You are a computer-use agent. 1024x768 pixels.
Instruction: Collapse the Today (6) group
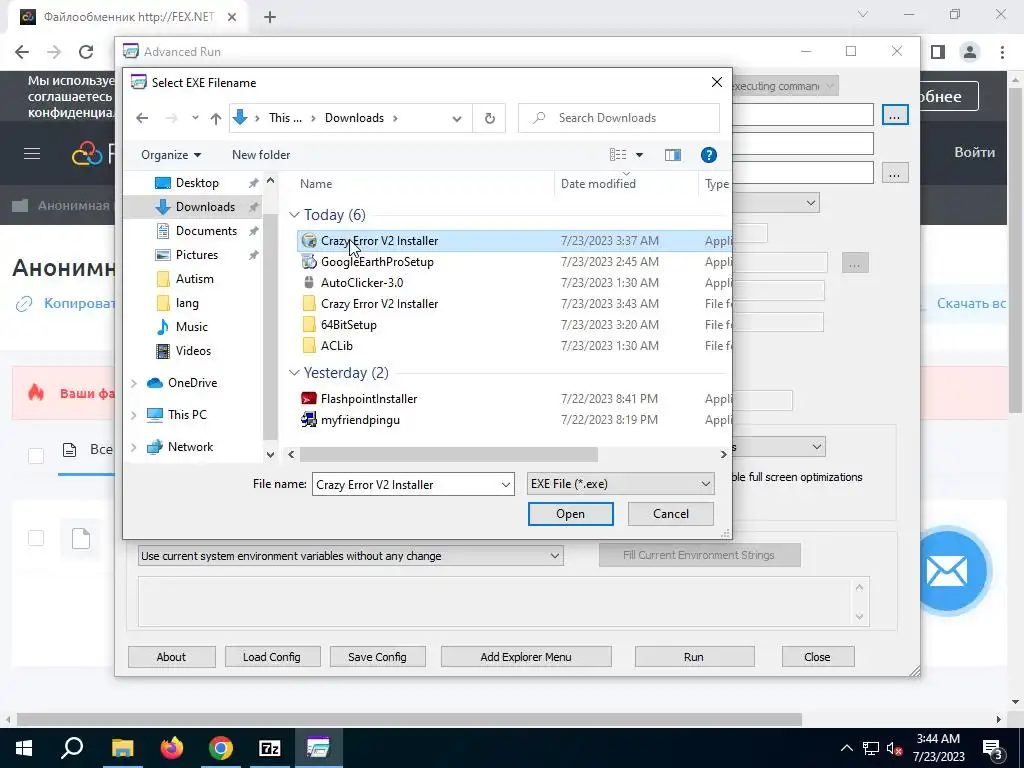pos(295,215)
